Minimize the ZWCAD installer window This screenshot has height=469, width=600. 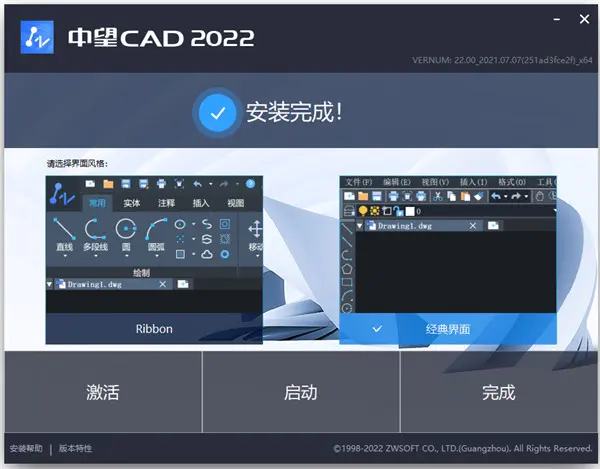click(x=557, y=19)
